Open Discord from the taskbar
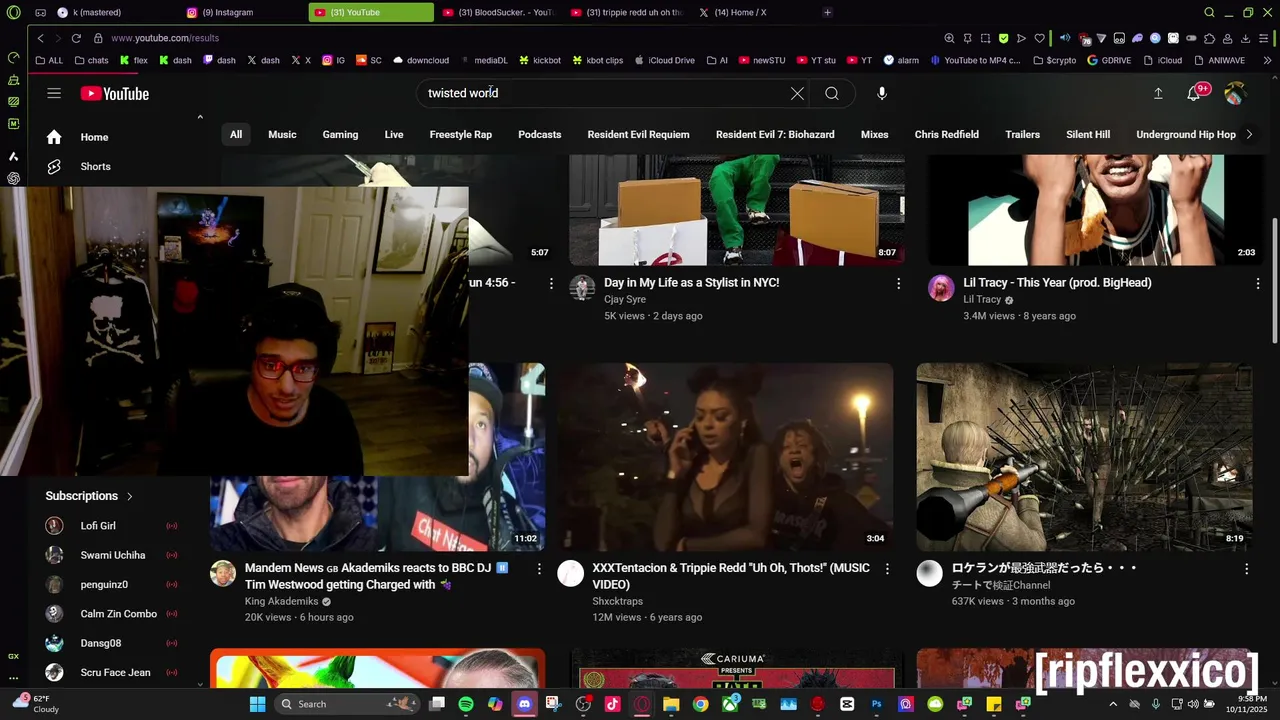Viewport: 1280px width, 720px height. [524, 704]
